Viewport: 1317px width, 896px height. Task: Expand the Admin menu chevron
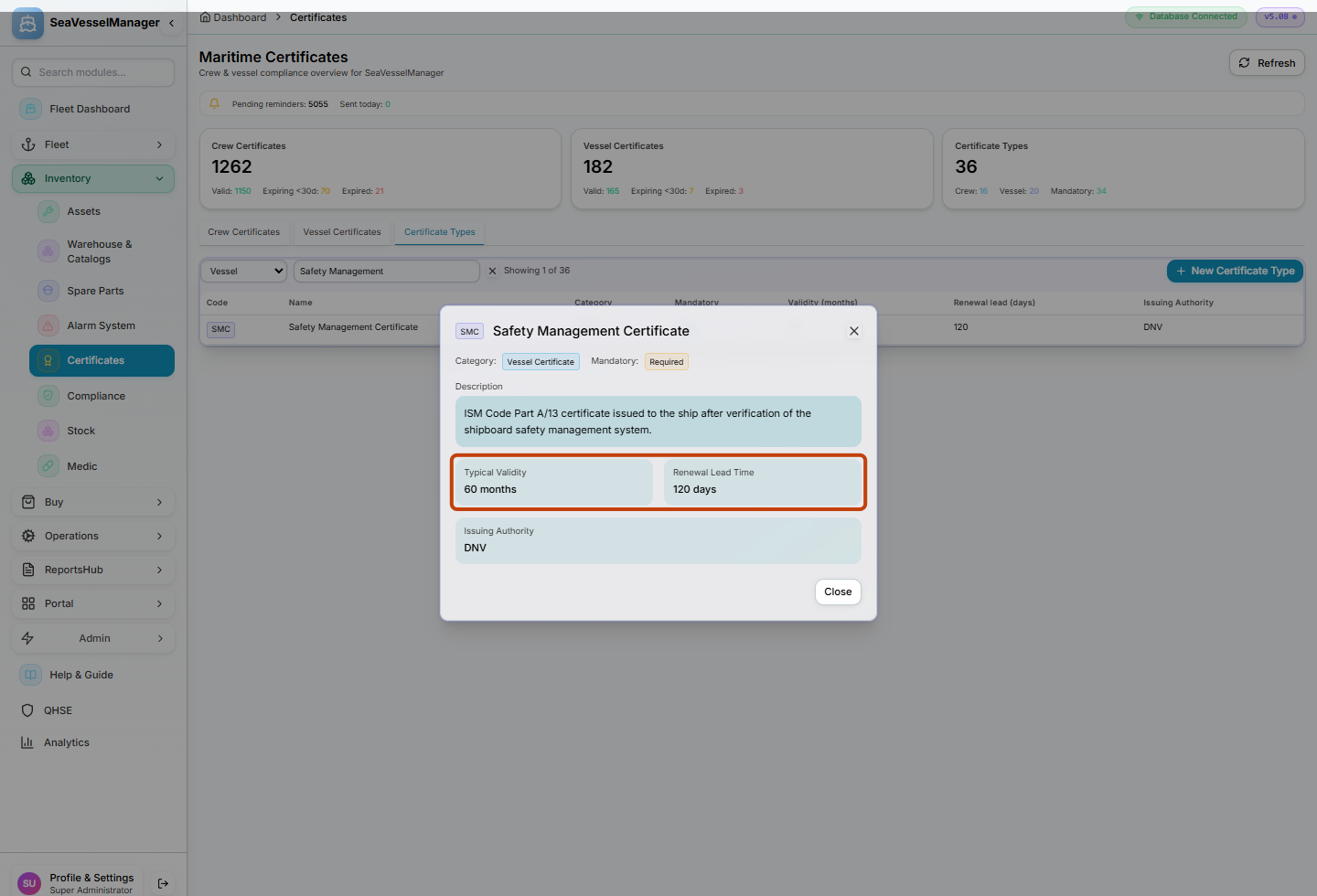[159, 638]
